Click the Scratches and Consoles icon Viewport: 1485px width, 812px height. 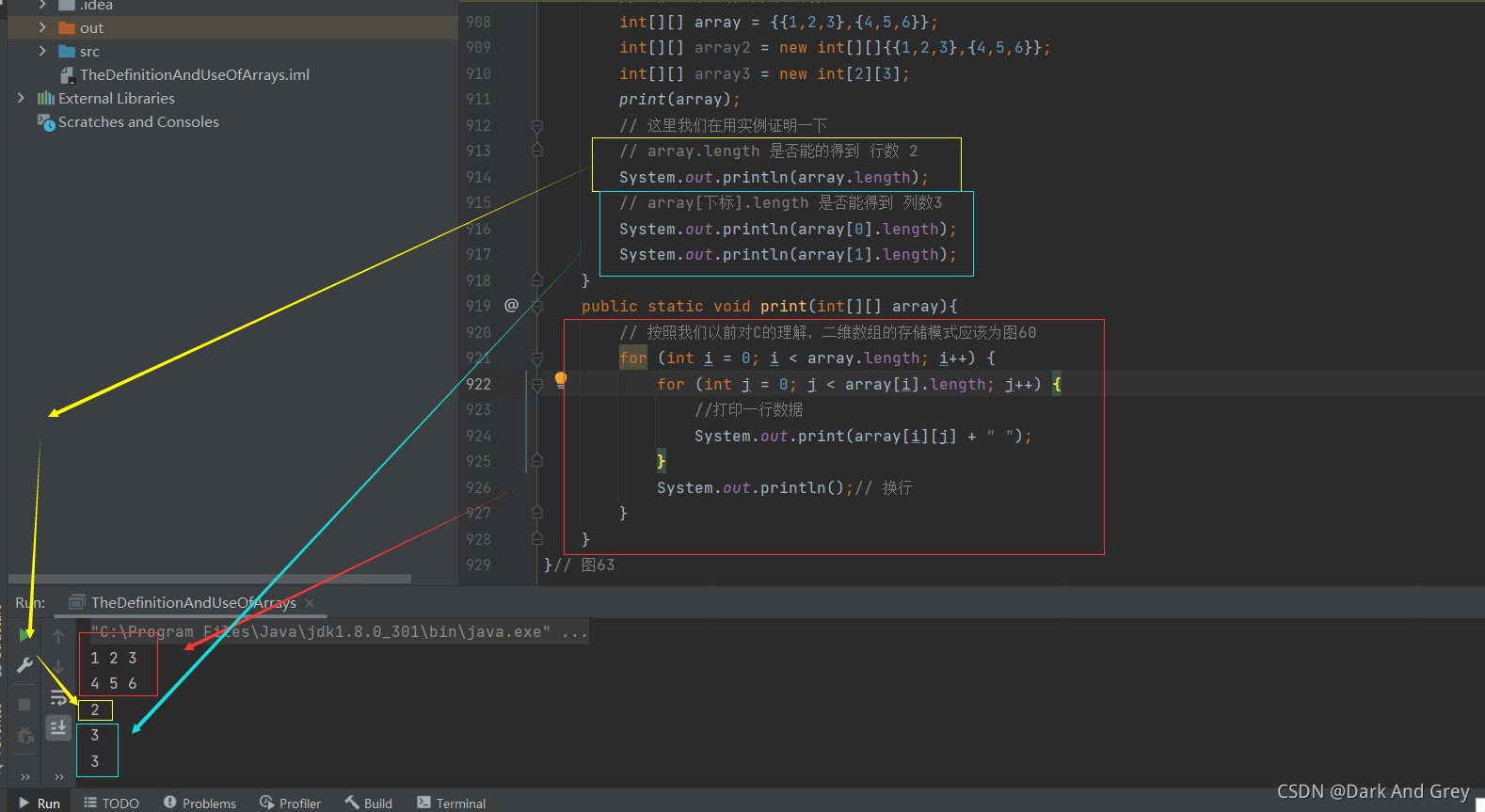(x=46, y=122)
